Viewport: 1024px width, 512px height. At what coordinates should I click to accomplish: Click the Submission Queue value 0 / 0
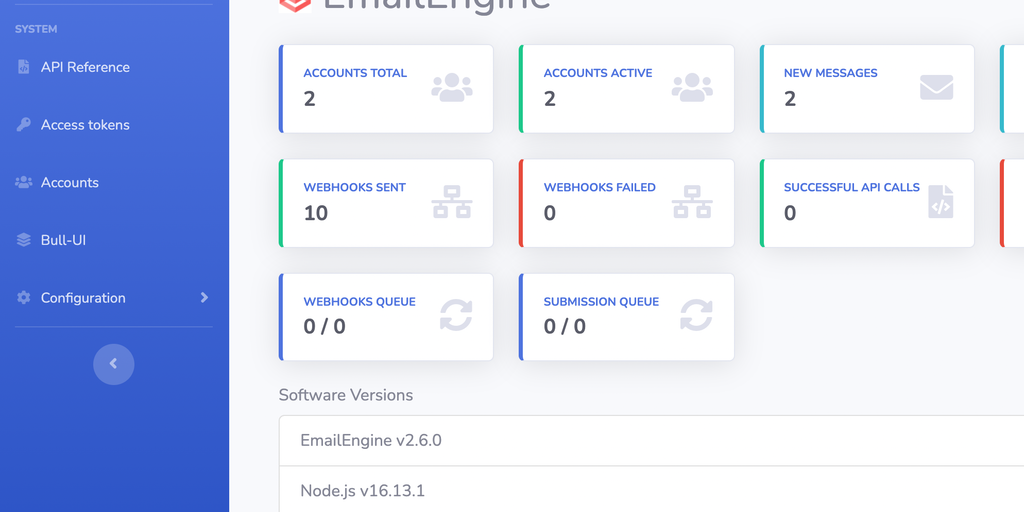pos(564,327)
